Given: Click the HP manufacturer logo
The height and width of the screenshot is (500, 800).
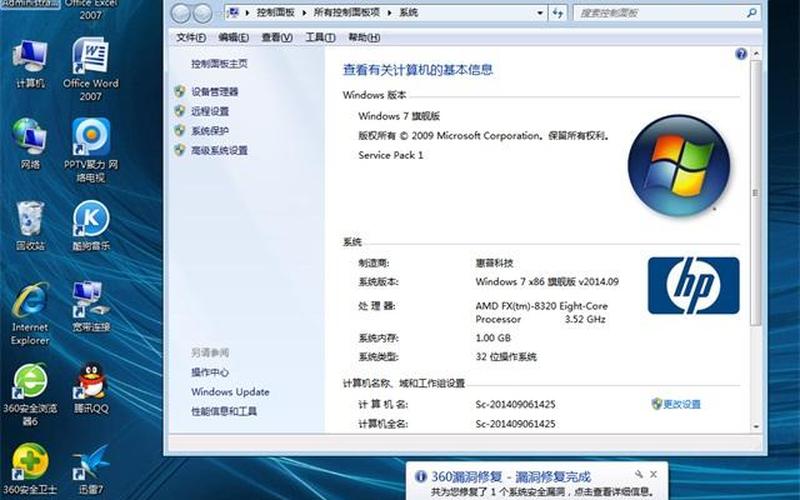Looking at the screenshot, I should coord(693,285).
